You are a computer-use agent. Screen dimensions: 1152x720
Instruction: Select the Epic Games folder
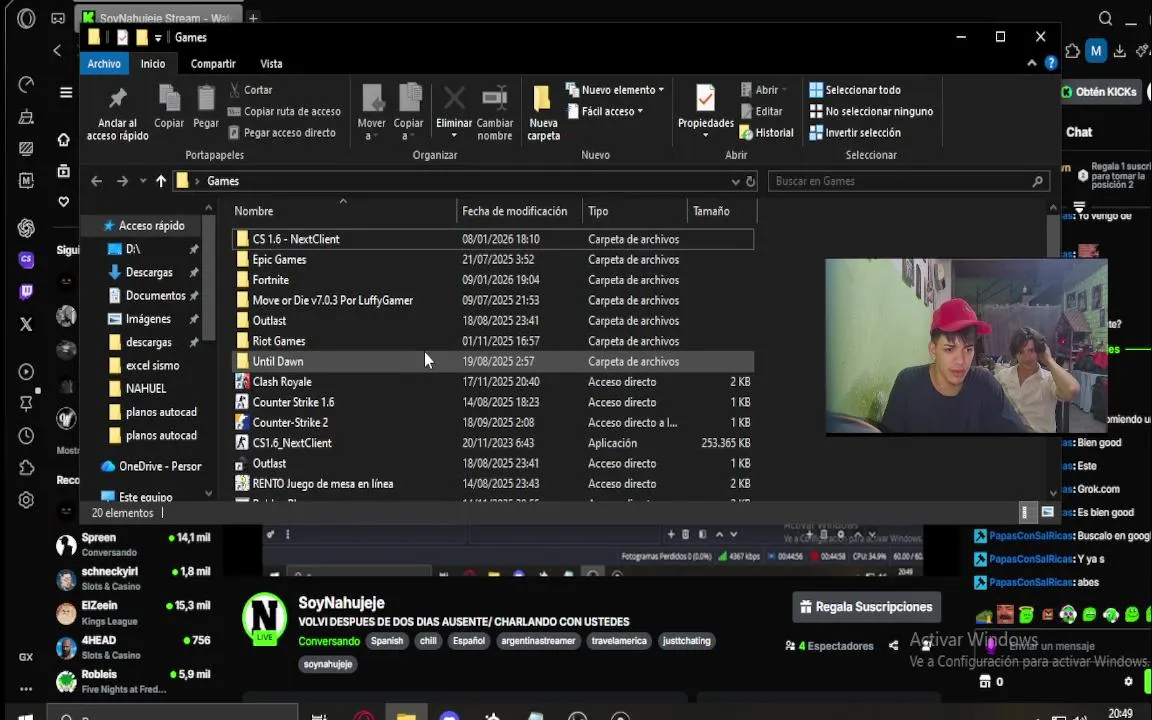tap(492, 259)
